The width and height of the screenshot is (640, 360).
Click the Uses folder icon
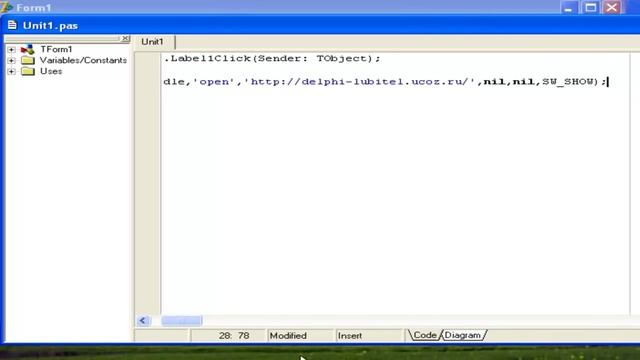point(28,71)
